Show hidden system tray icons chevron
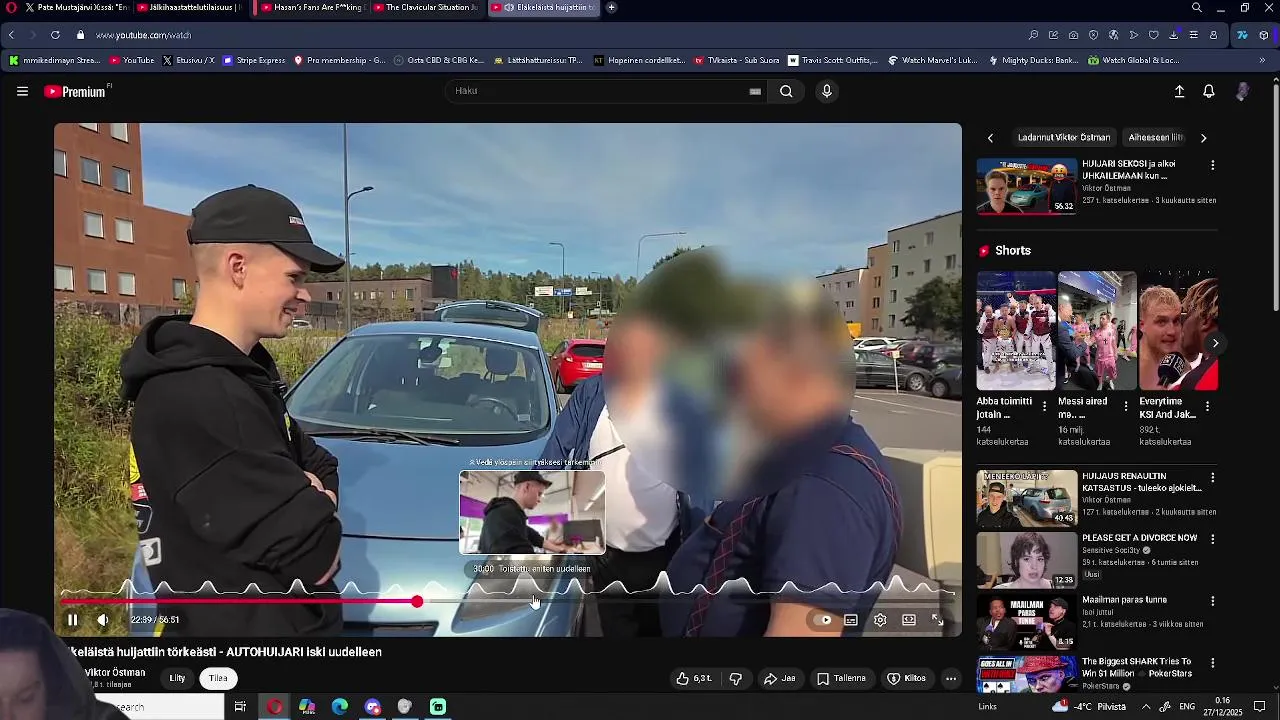Screen dimensions: 1280x720 tap(1146, 707)
